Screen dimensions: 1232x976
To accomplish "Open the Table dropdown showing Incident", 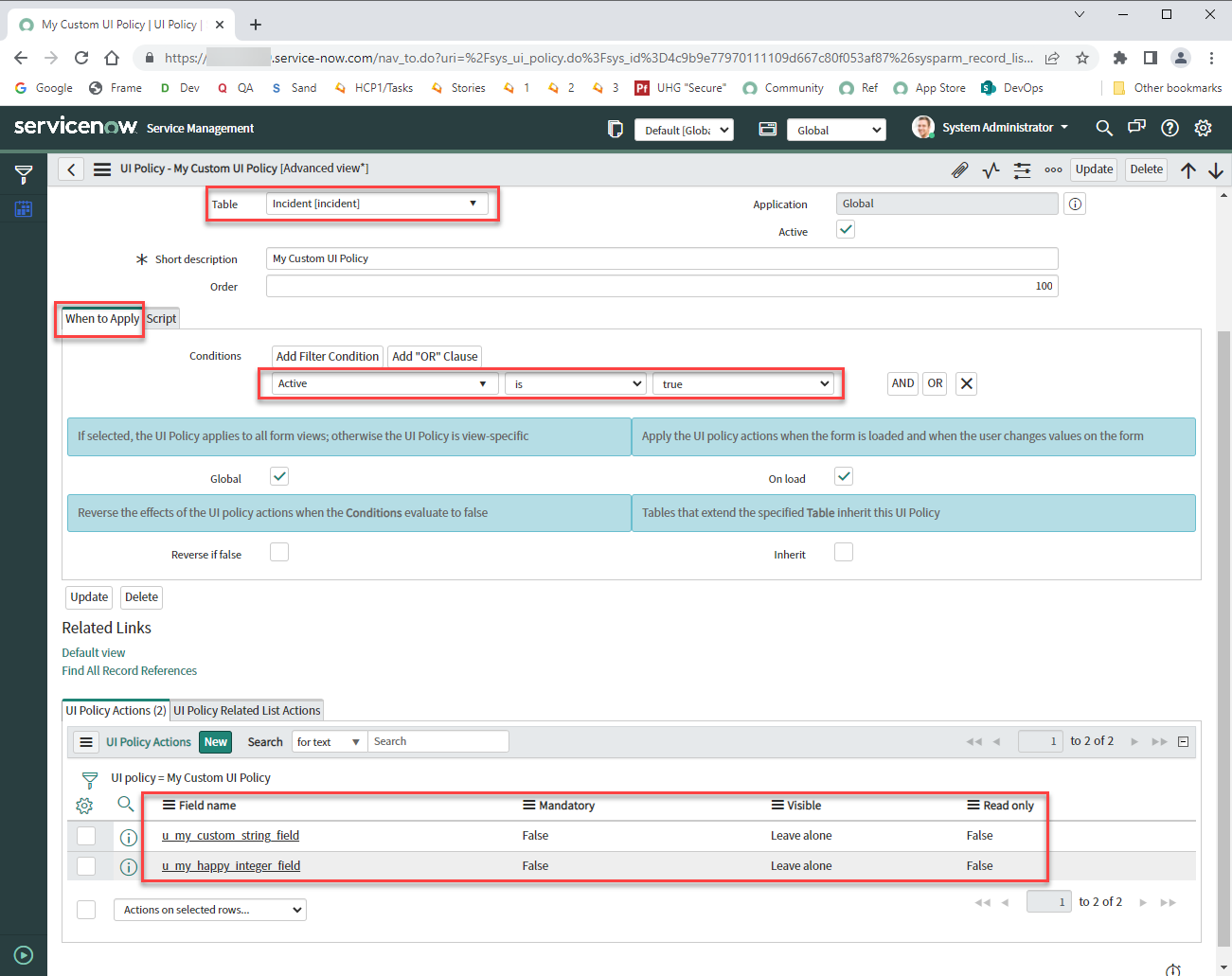I will click(x=377, y=204).
